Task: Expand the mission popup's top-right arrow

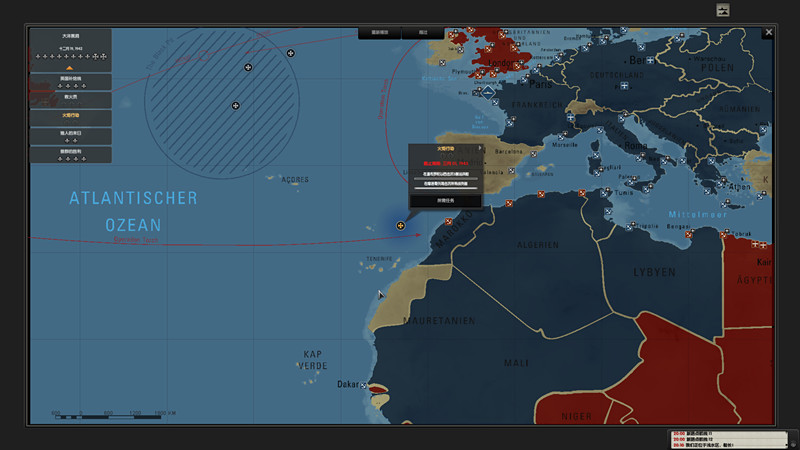Action: 480,148
